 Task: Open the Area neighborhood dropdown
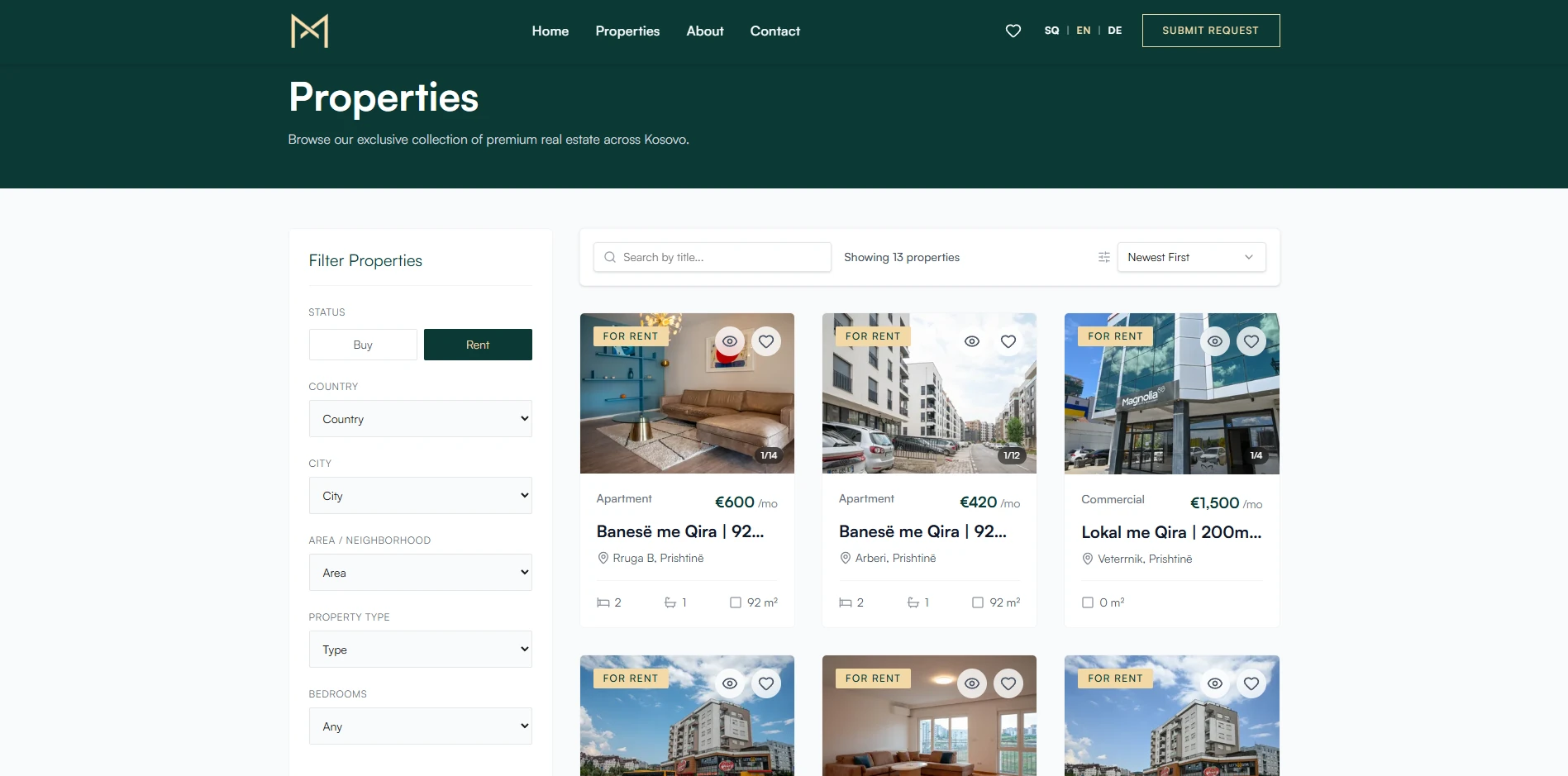tap(421, 573)
